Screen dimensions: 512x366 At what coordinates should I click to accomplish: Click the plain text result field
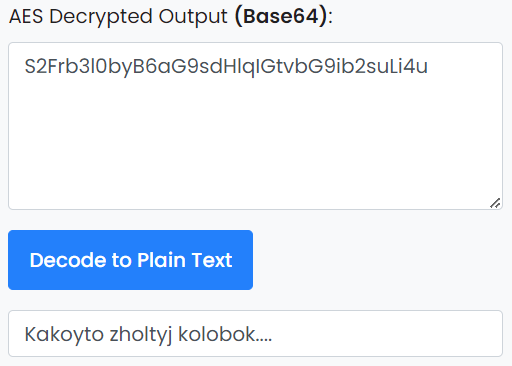(x=255, y=334)
